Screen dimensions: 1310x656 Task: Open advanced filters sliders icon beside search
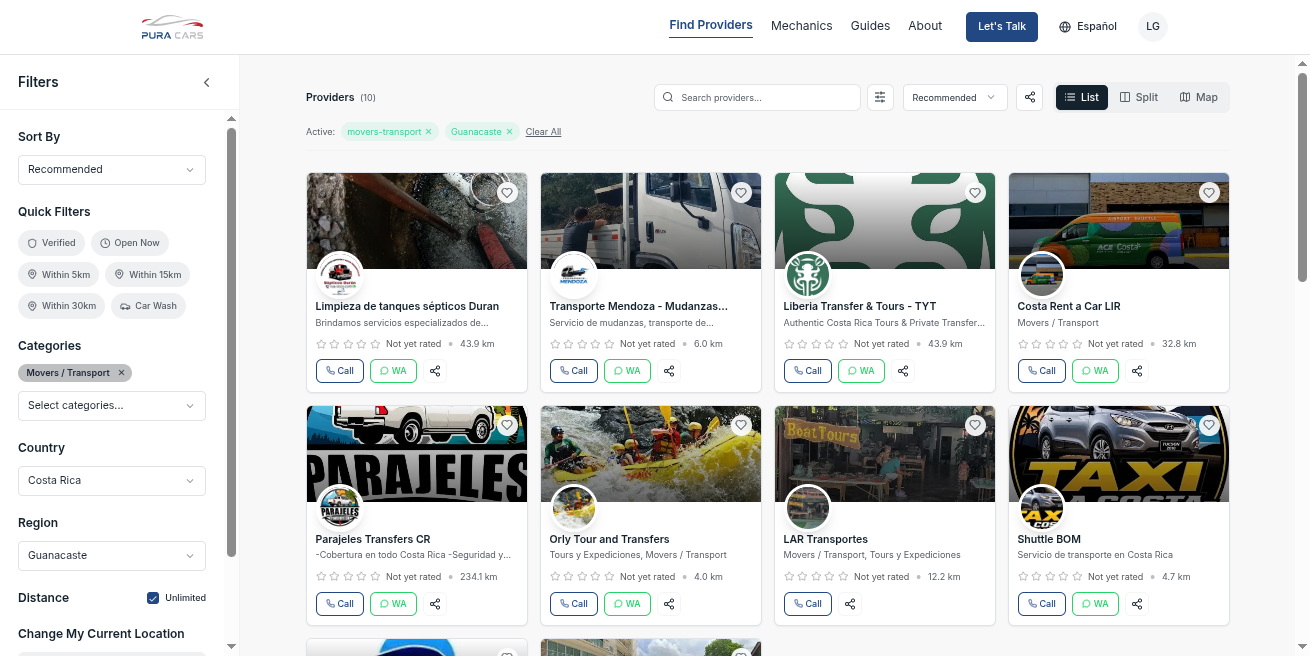880,97
